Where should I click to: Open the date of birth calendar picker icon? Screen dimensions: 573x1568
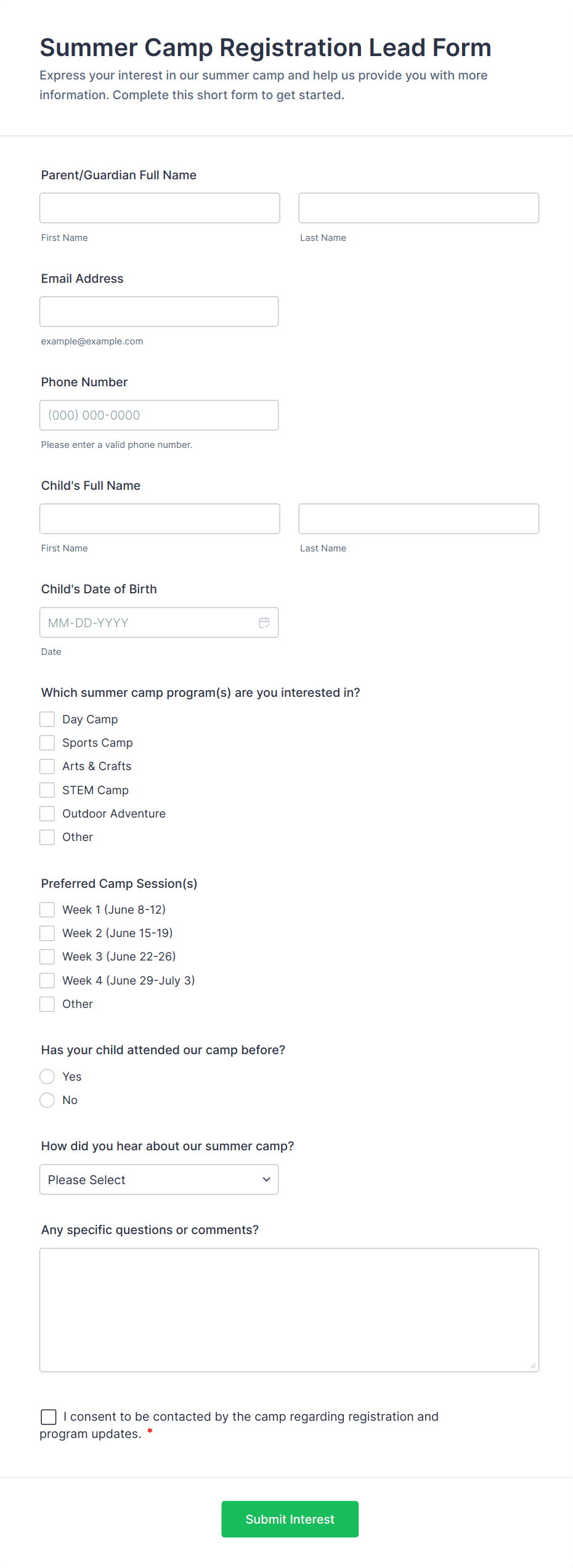(264, 622)
